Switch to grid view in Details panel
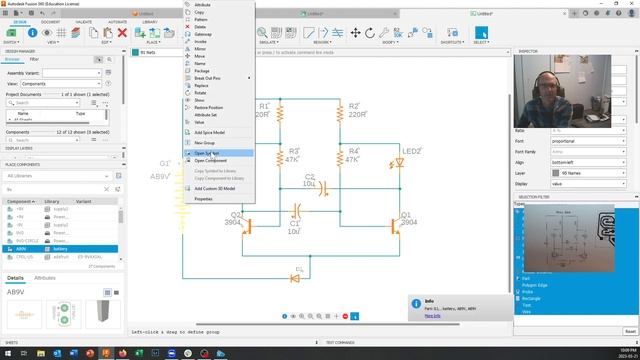 coord(107,292)
